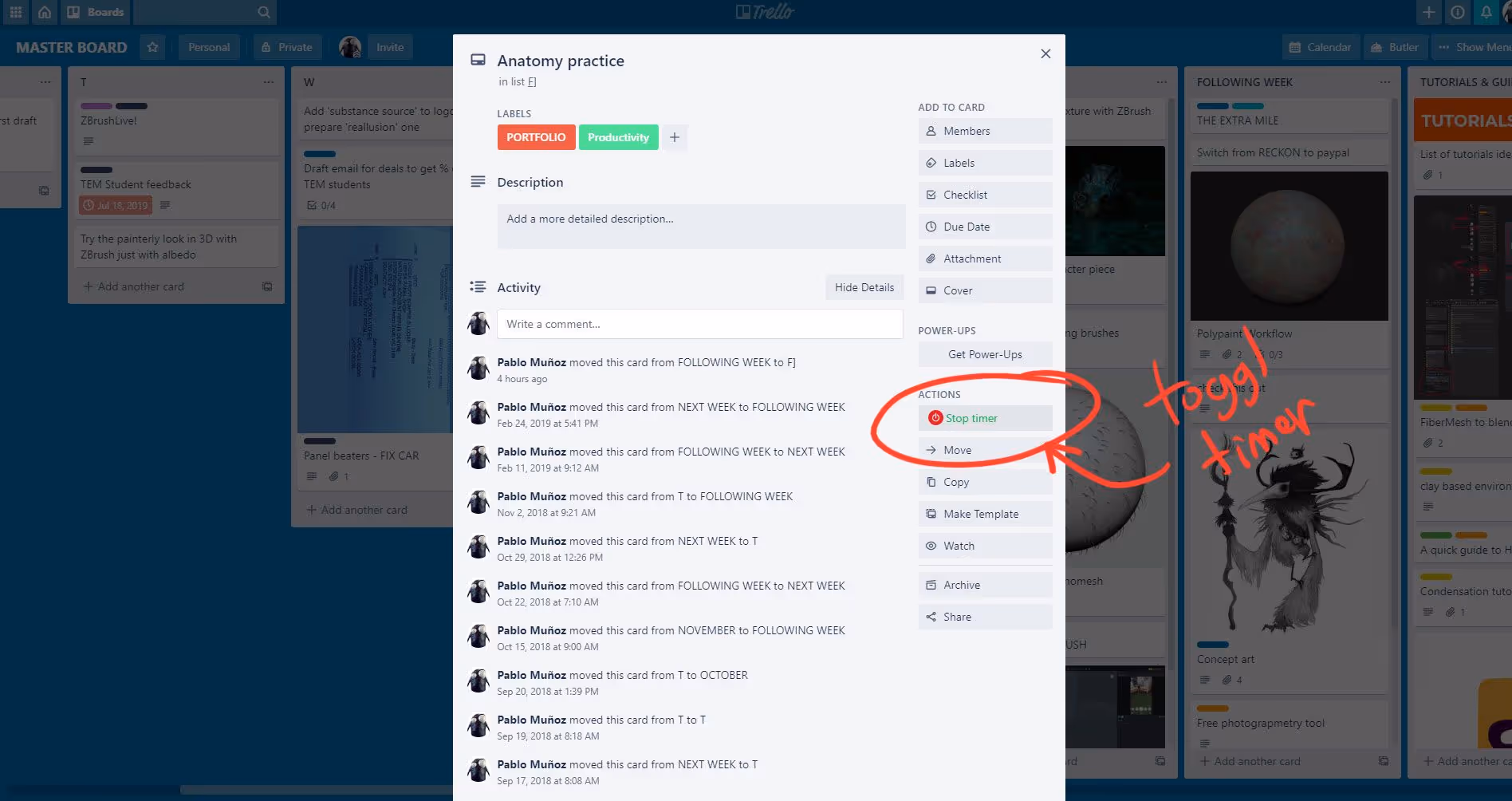Image resolution: width=1512 pixels, height=801 pixels.
Task: Choose a Cover for the card
Action: click(985, 290)
